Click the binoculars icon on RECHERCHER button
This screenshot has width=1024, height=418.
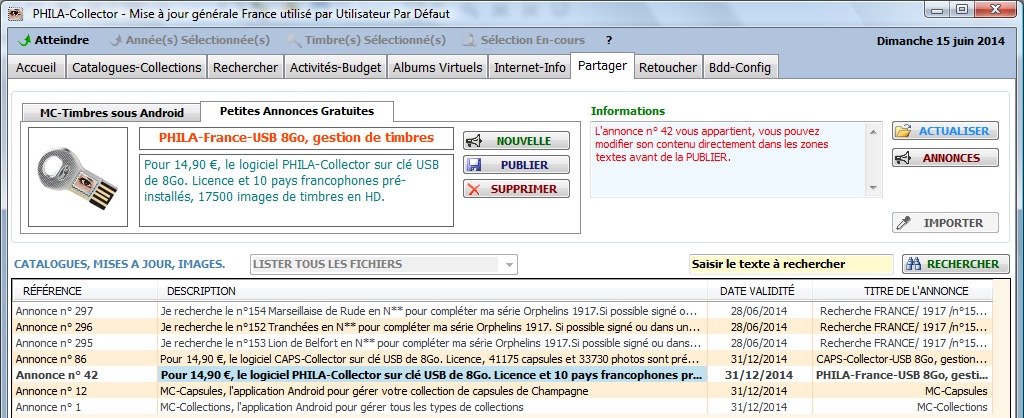[914, 265]
